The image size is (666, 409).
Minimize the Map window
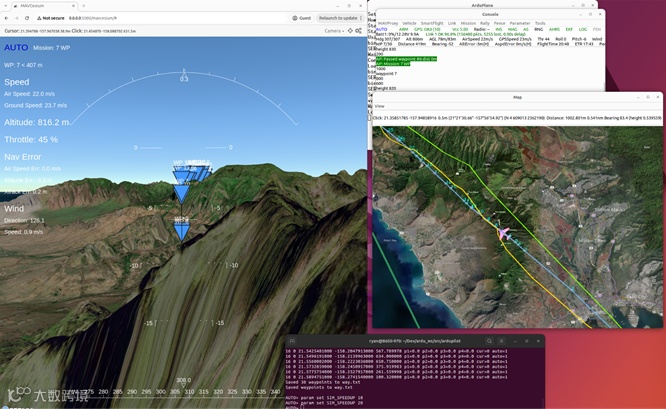pos(638,97)
